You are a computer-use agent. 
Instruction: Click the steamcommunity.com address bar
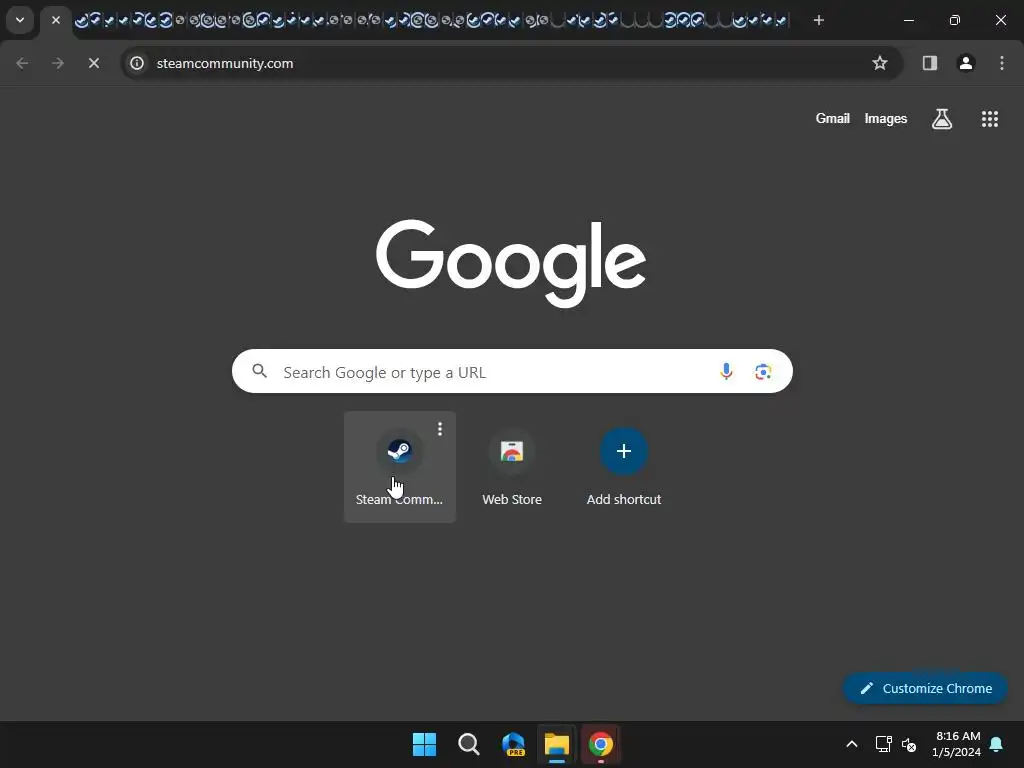511,63
